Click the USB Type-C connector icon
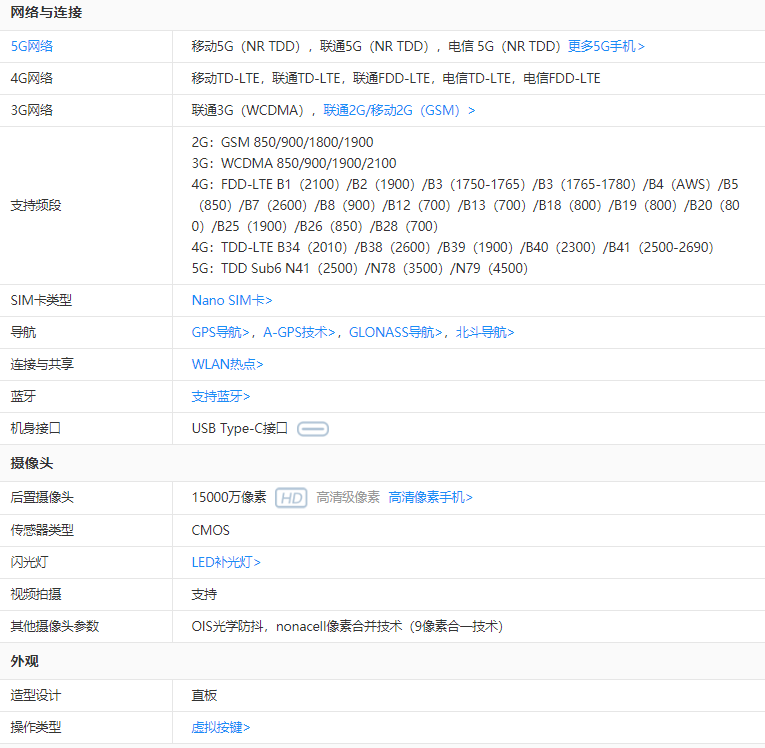 [x=313, y=429]
